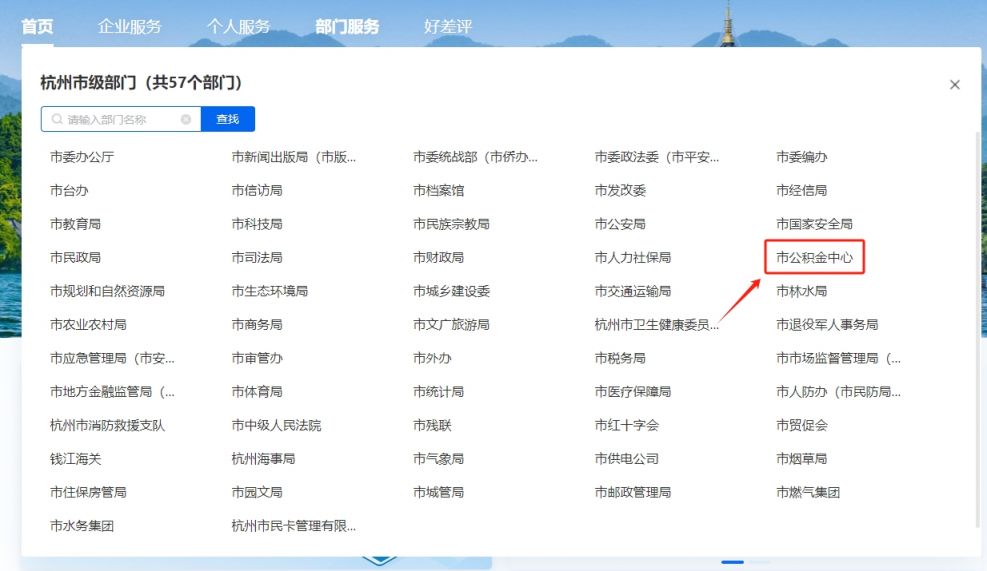Open 市档案馆 entry
The image size is (987, 571).
pos(438,190)
